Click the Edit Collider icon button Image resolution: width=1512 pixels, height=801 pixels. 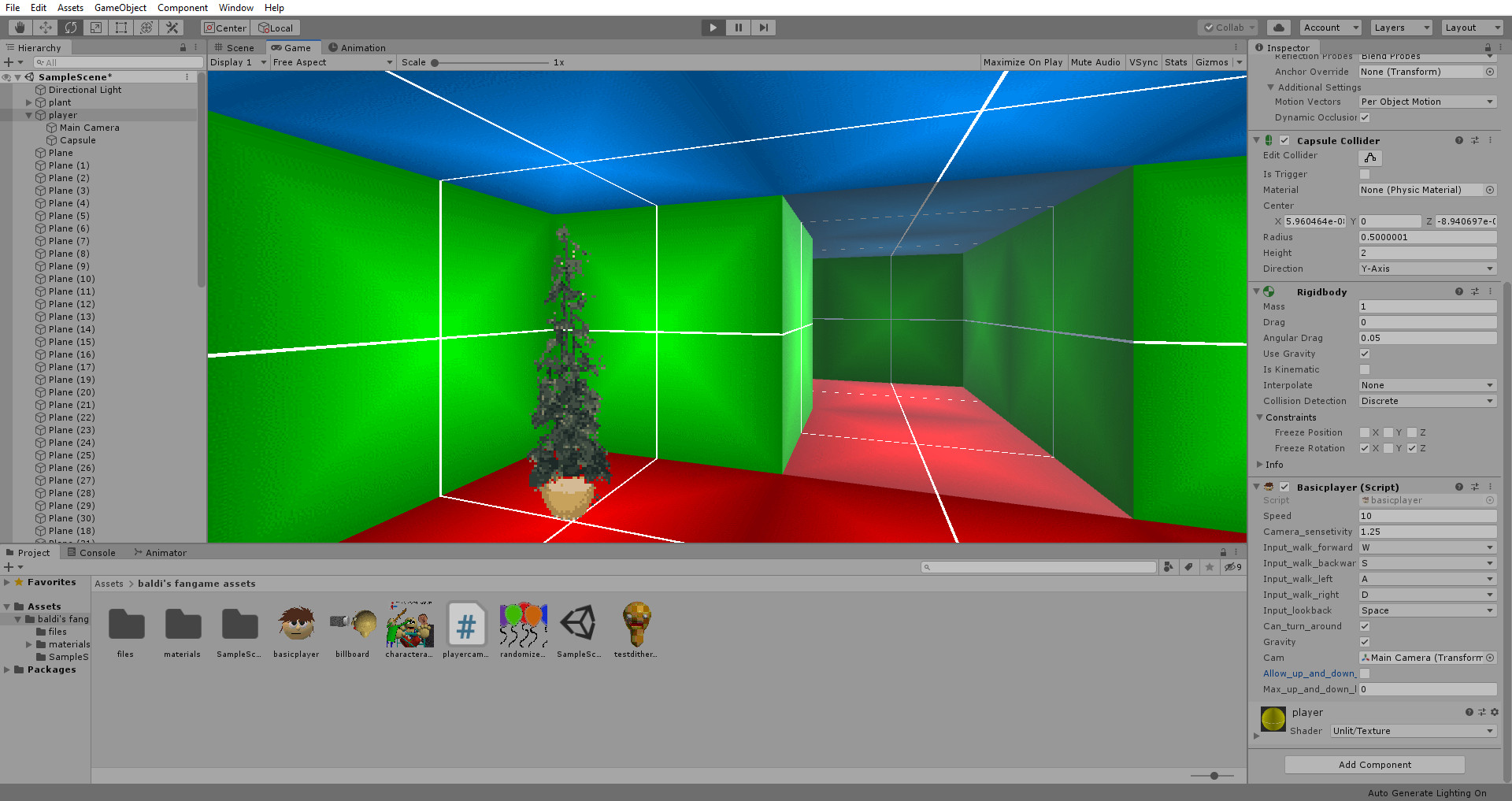coord(1370,158)
